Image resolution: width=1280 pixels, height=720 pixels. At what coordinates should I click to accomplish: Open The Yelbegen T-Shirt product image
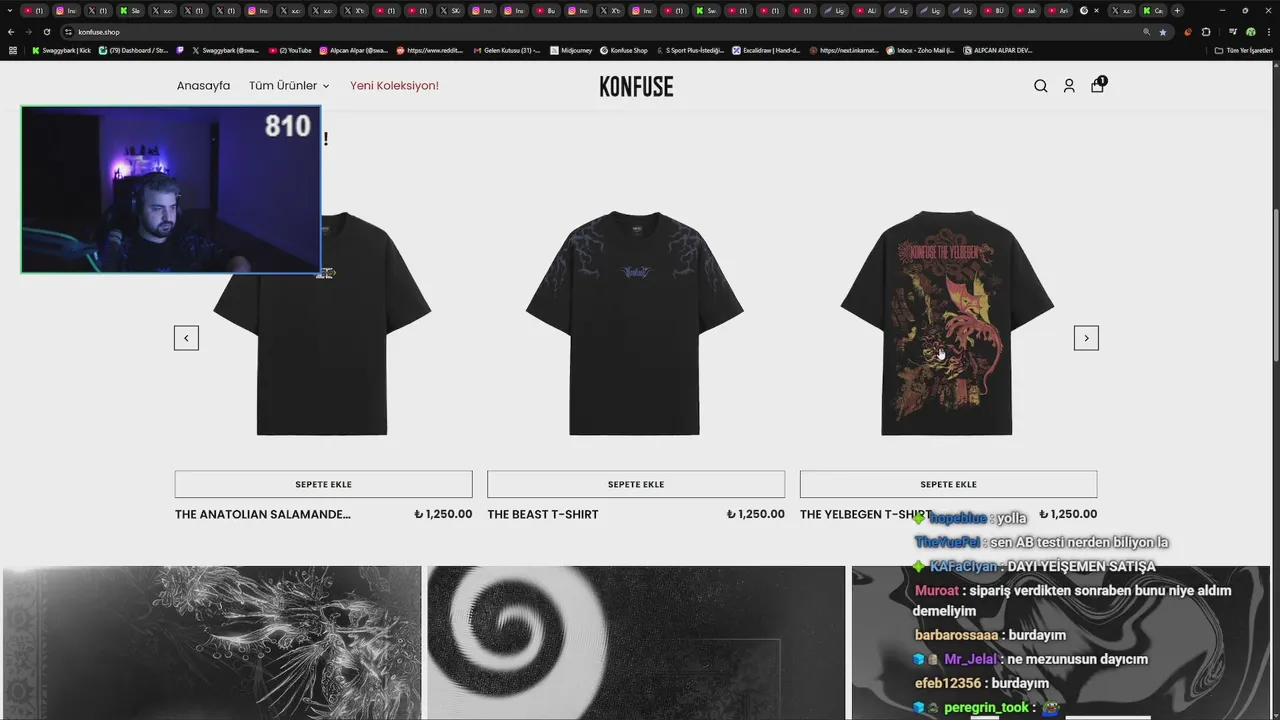948,323
